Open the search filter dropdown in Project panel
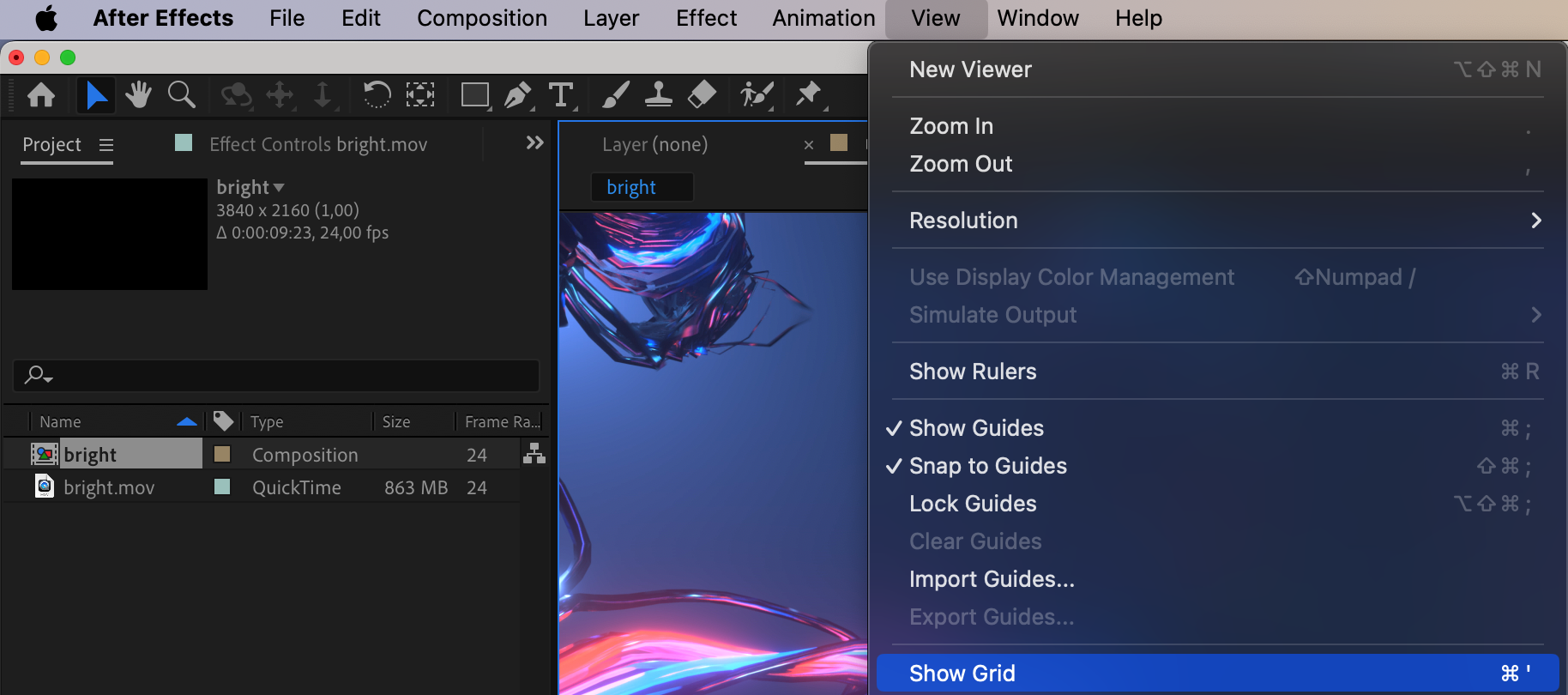Image resolution: width=1568 pixels, height=695 pixels. coord(39,376)
